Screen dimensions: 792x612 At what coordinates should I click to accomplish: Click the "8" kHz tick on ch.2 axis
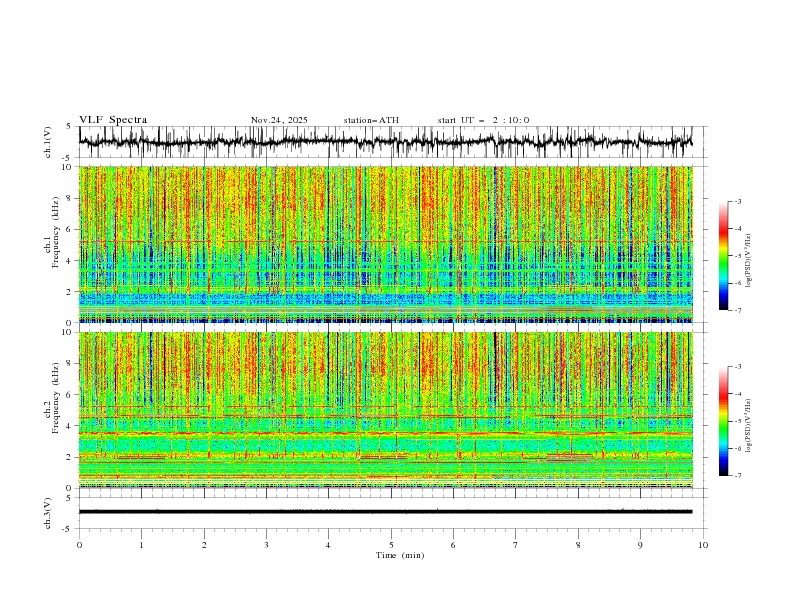70,364
